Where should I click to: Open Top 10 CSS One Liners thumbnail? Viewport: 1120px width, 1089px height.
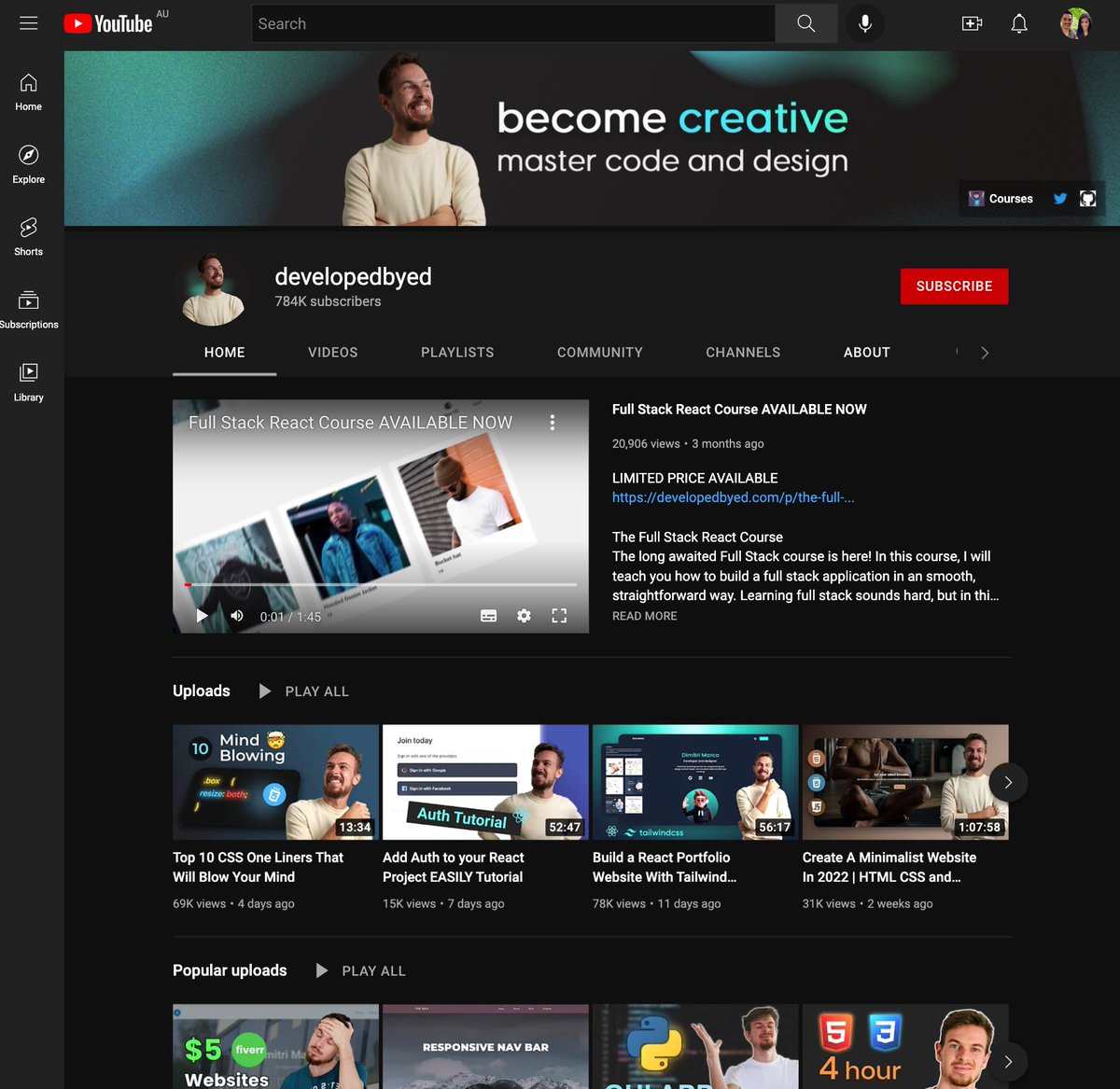tap(275, 782)
